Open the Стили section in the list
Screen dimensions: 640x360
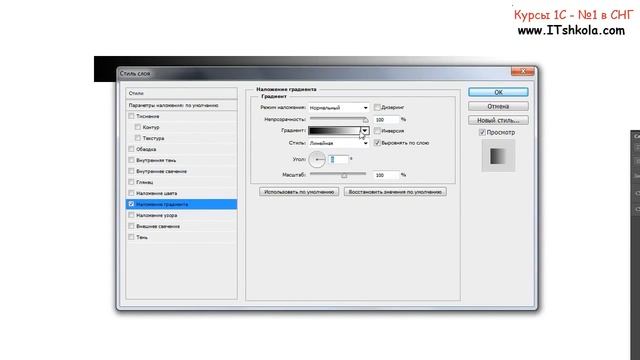tap(181, 93)
